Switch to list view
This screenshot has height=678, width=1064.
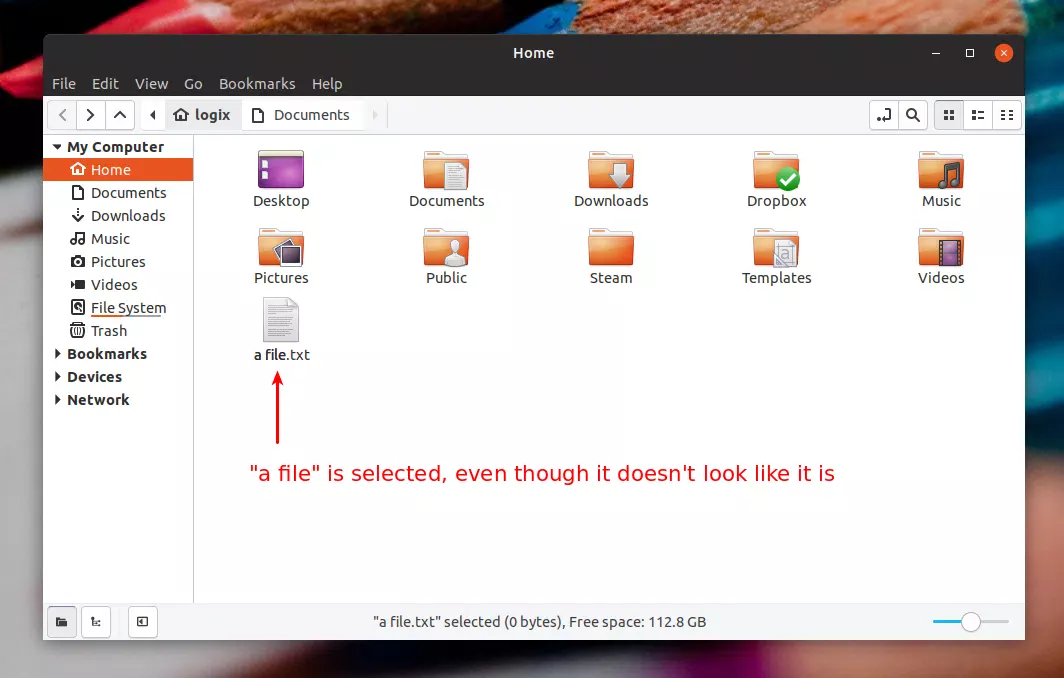[977, 114]
